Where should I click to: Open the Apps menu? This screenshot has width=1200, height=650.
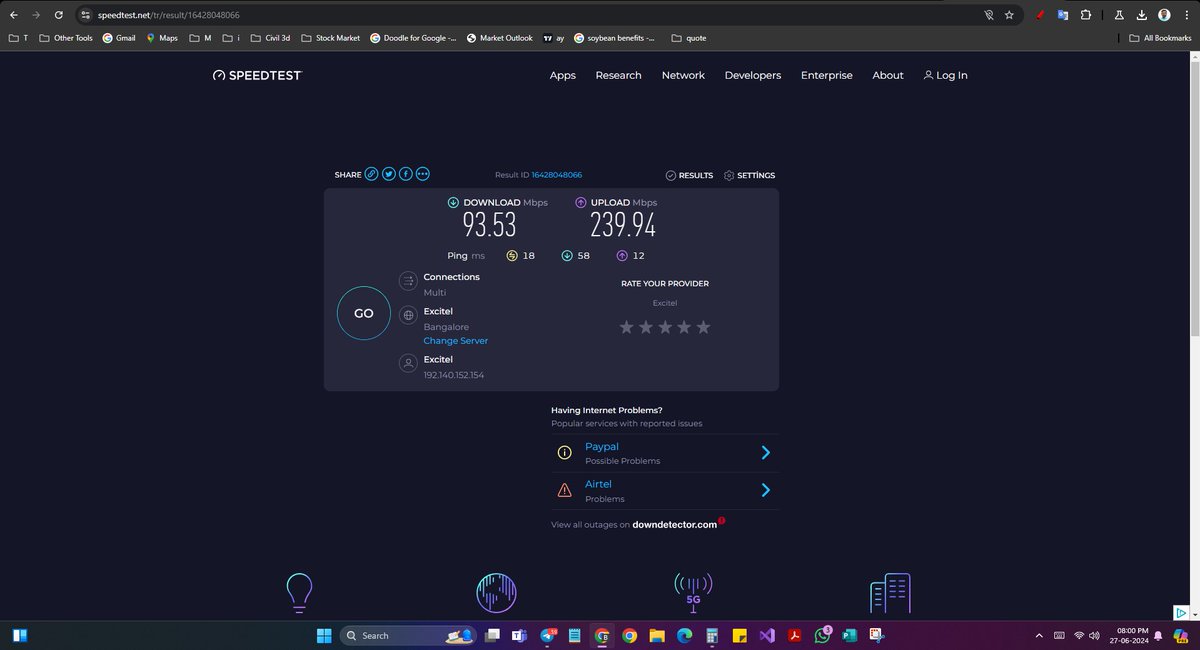click(x=563, y=75)
